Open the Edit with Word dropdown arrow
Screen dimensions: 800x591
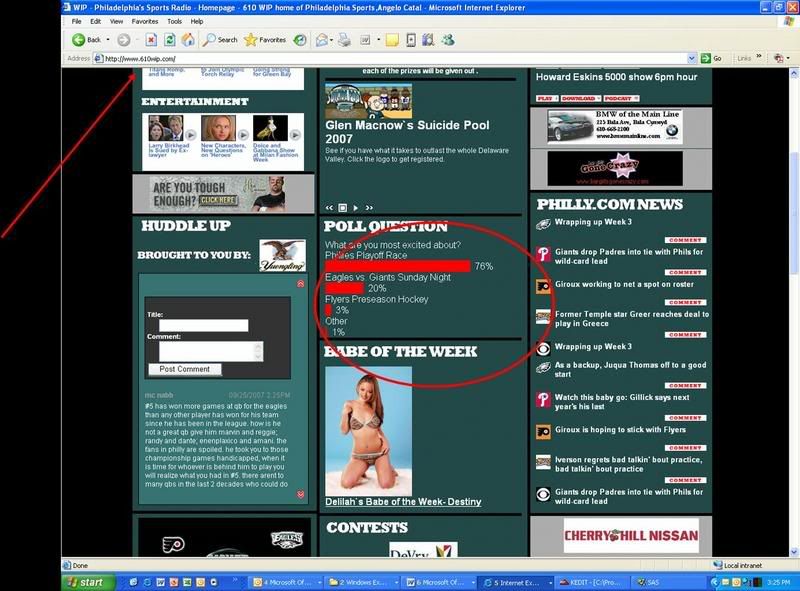(x=379, y=40)
